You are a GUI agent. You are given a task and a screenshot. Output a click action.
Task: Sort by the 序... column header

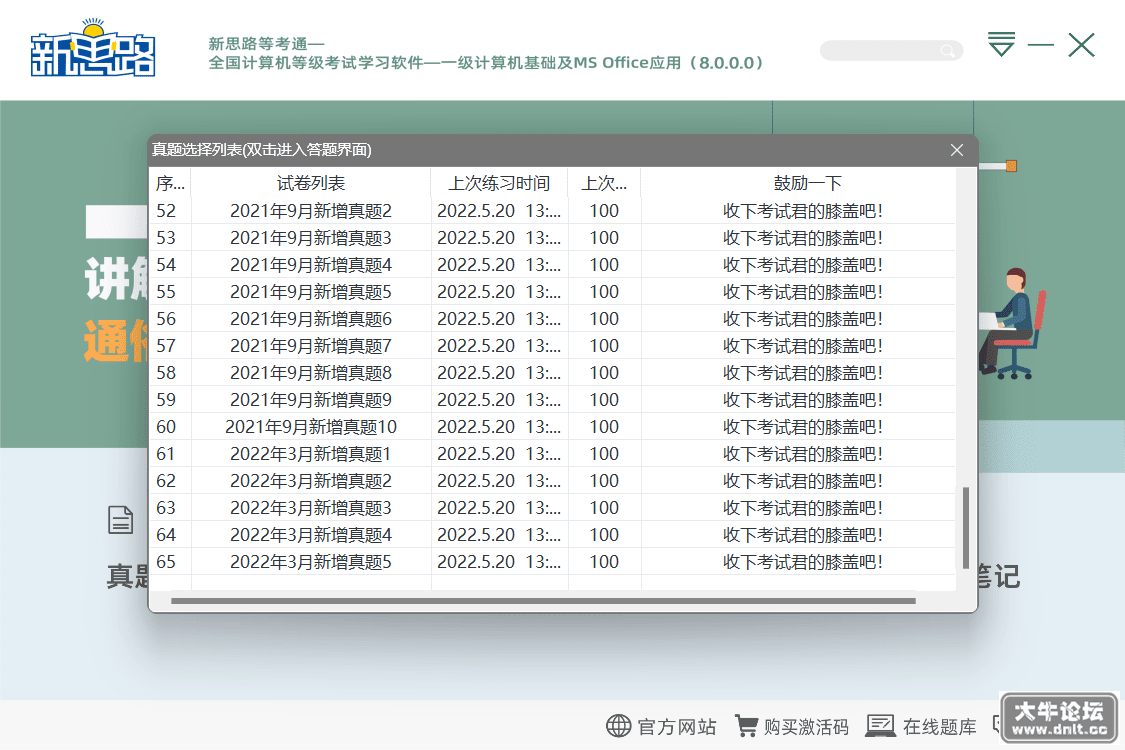click(x=170, y=183)
